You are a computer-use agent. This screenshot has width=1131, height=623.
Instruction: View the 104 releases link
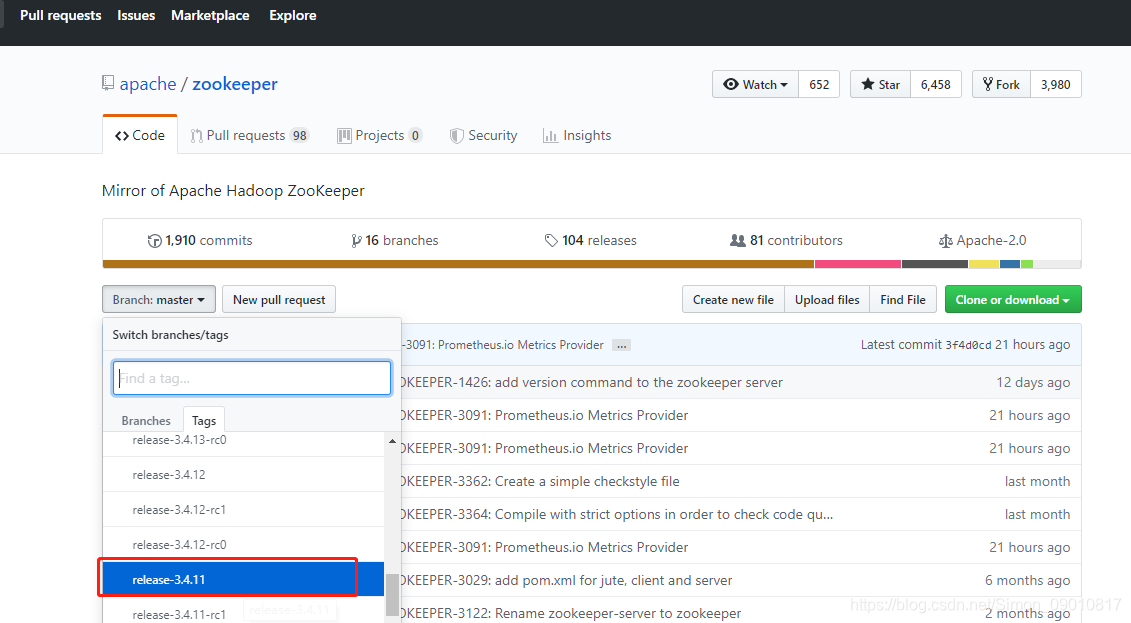pos(591,240)
